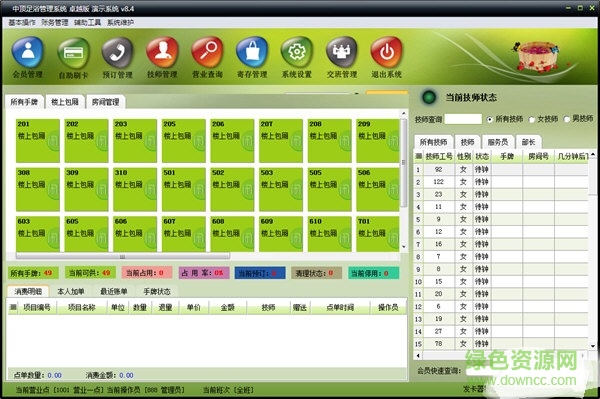This screenshot has height=399, width=600.
Task: Select the 女技师 radio button
Action: coord(532,119)
